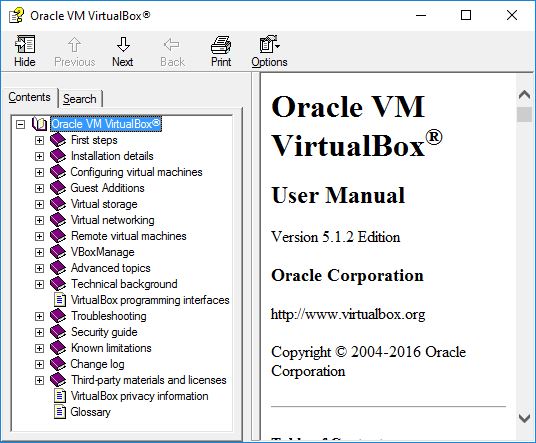Click the book icon beside Virtual storage
536x443 pixels.
tap(58, 204)
